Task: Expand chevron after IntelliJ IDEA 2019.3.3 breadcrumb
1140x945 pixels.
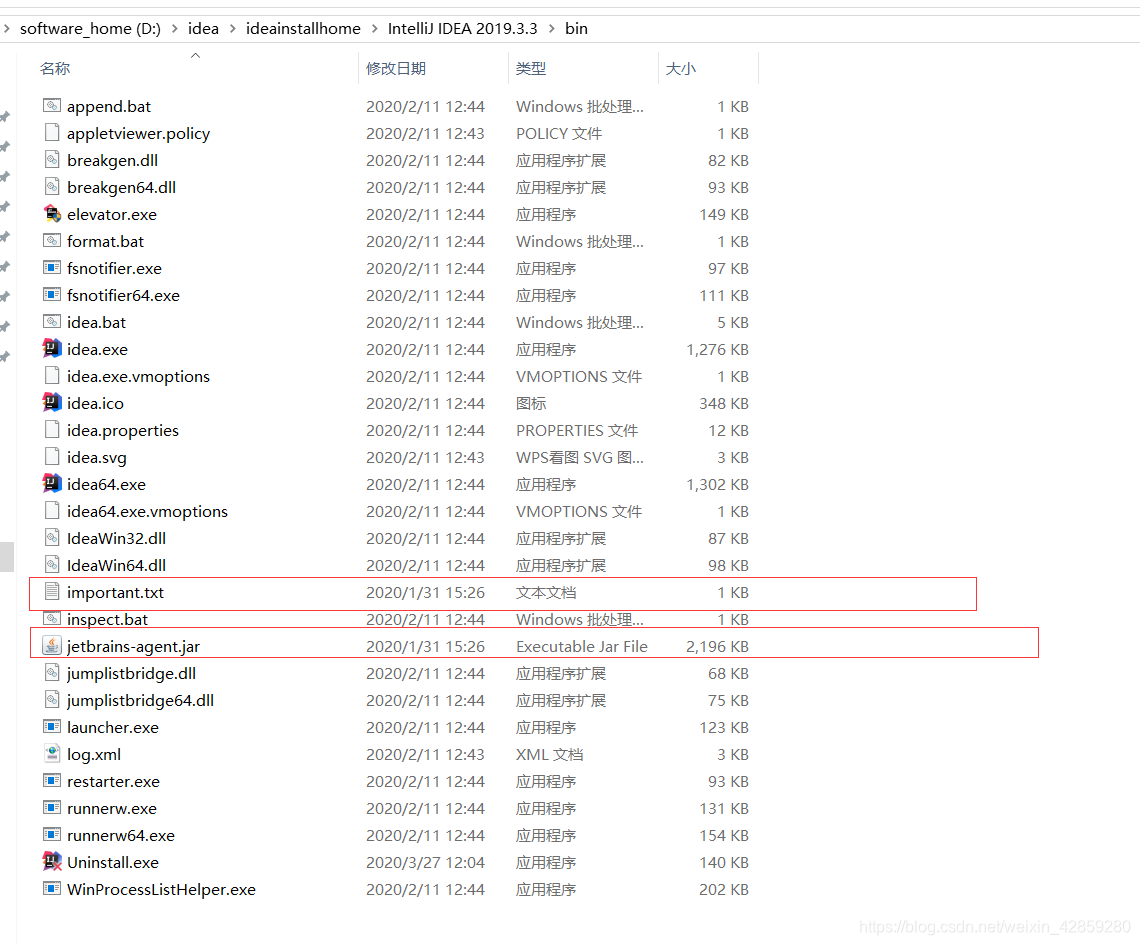Action: pos(552,28)
